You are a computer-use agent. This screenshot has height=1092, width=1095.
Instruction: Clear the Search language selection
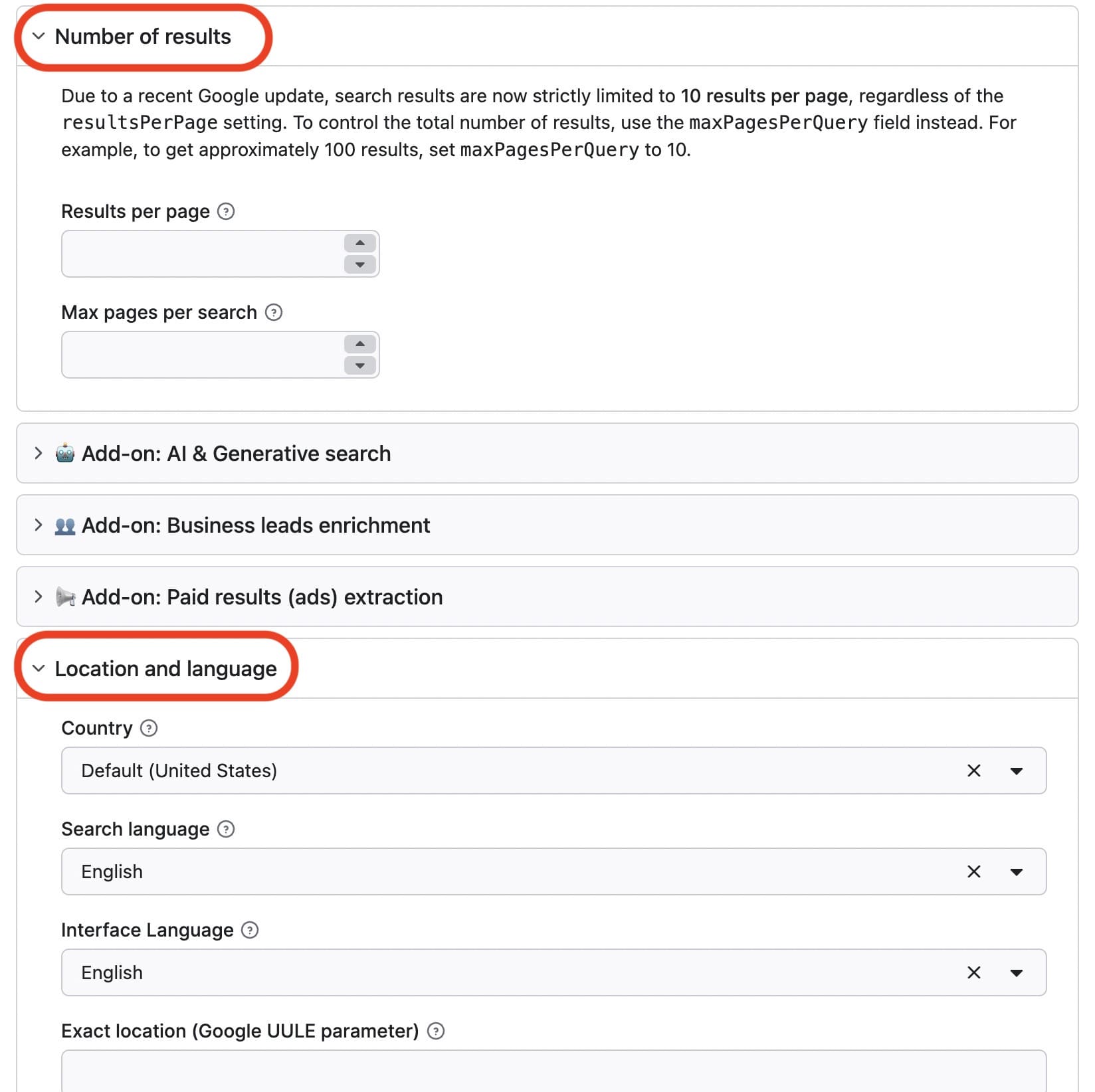click(974, 871)
